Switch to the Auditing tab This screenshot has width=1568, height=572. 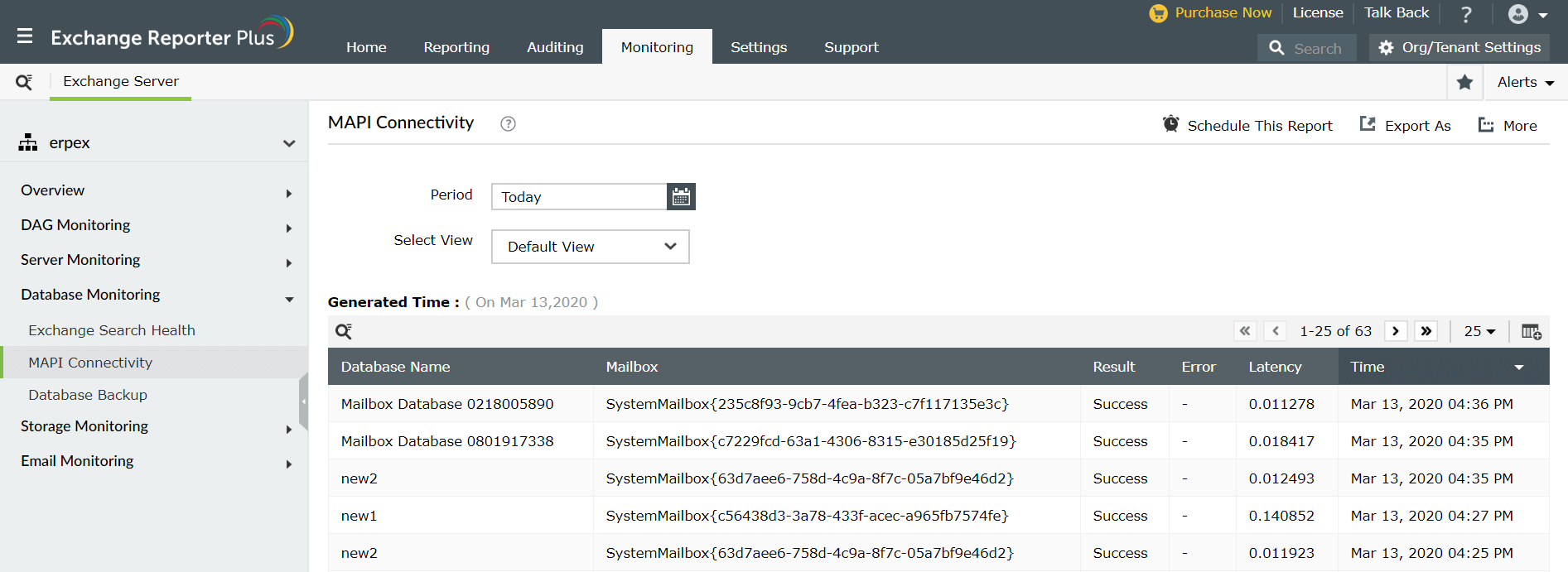(555, 47)
